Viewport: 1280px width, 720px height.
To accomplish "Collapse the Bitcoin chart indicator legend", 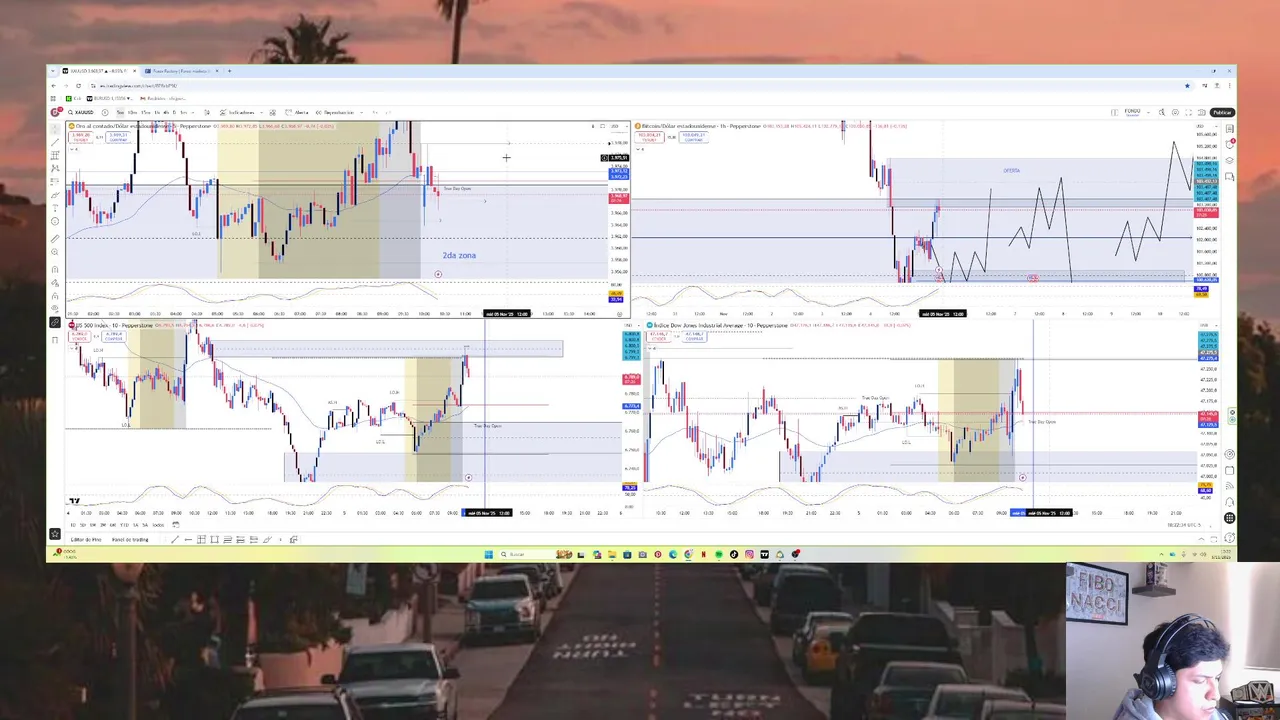I will pos(638,149).
